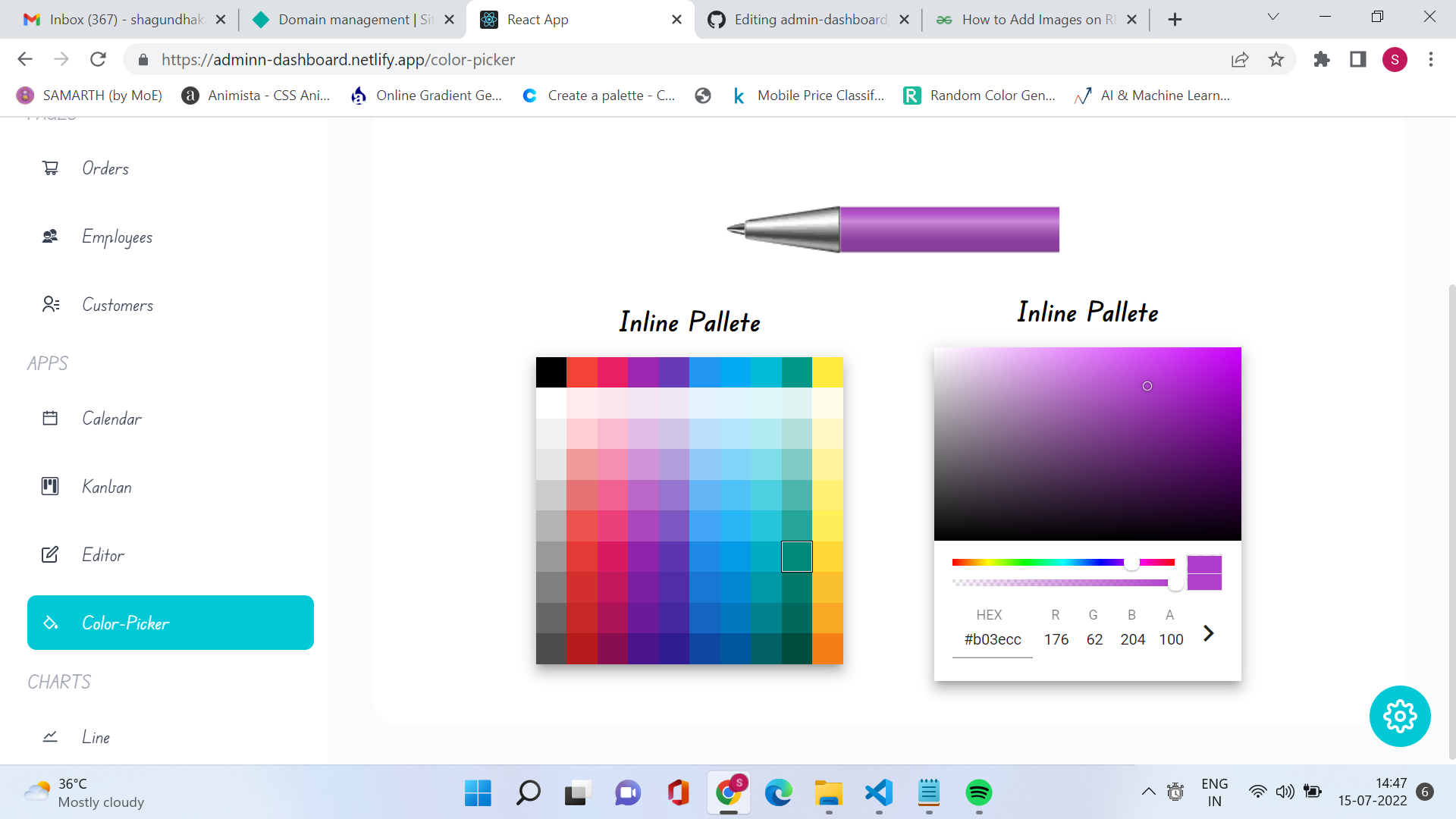Screen dimensions: 1456x819
Task: Click the Kanban board icon
Action: point(50,487)
